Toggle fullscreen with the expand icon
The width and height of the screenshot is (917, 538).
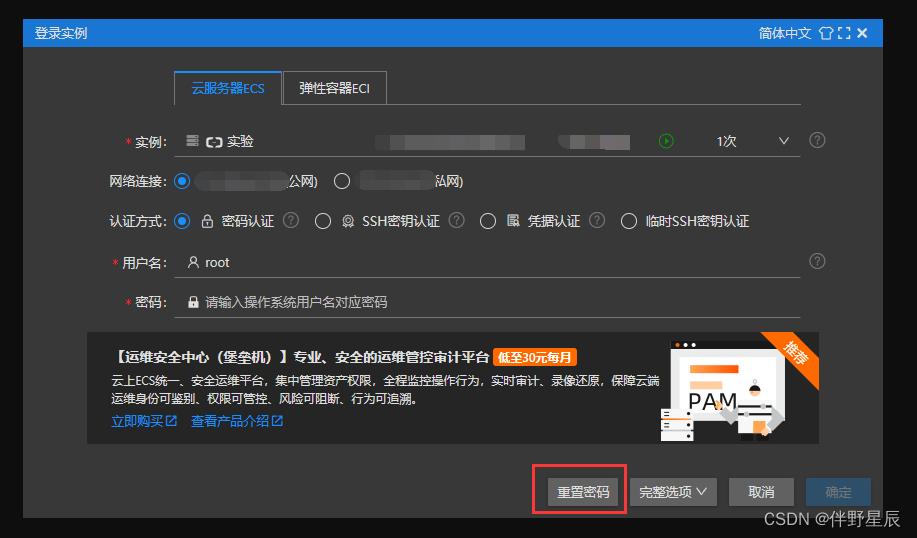(x=844, y=33)
